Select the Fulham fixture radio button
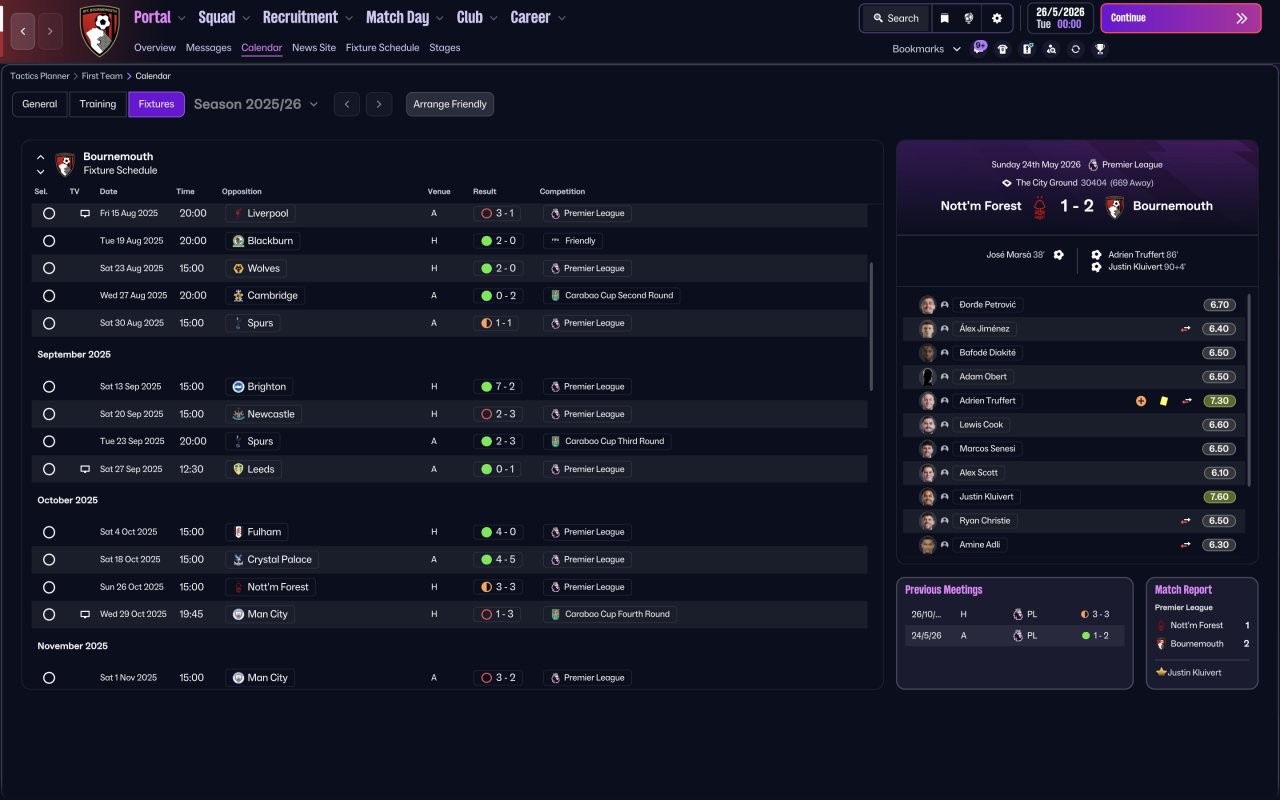 (x=49, y=532)
